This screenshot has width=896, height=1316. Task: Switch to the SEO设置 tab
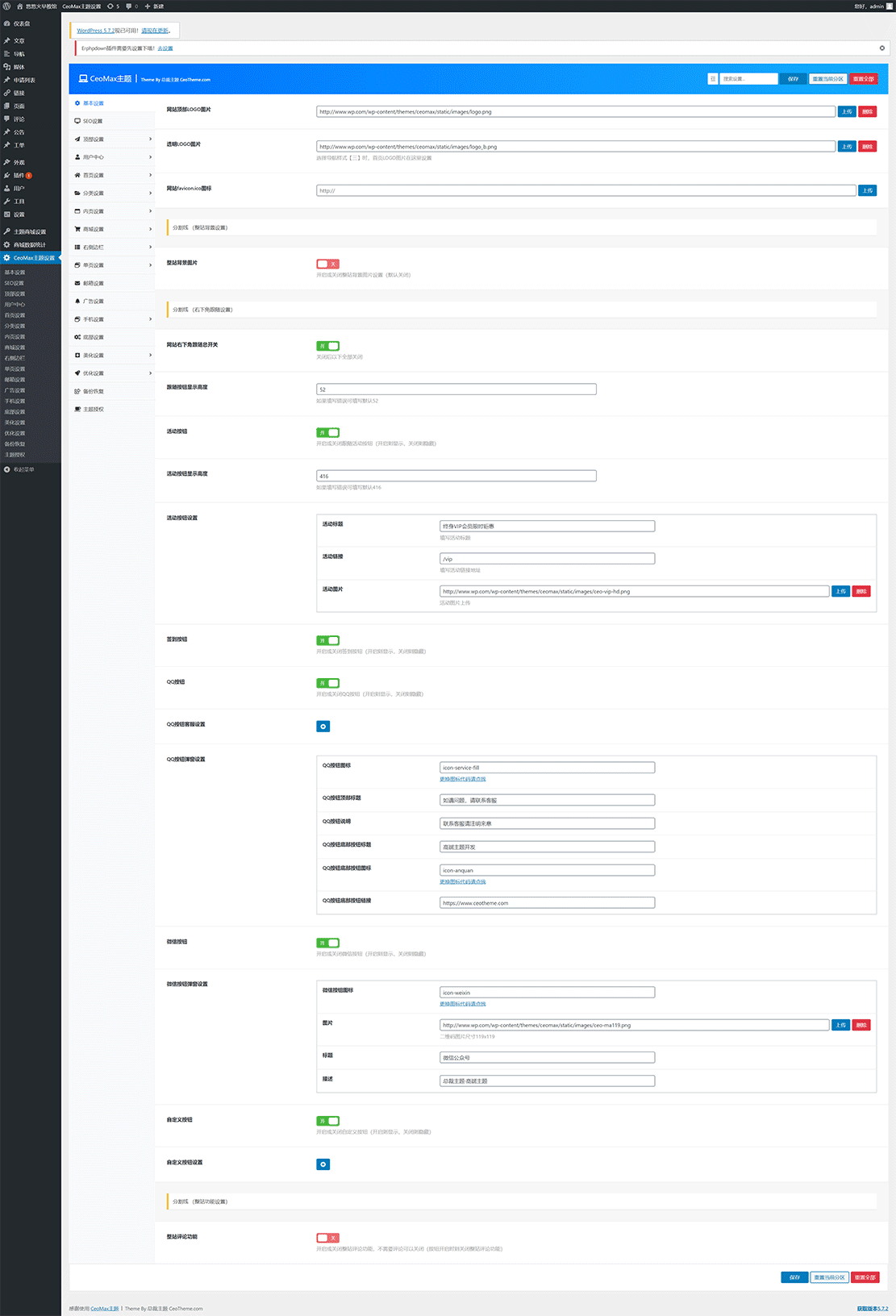click(x=93, y=122)
